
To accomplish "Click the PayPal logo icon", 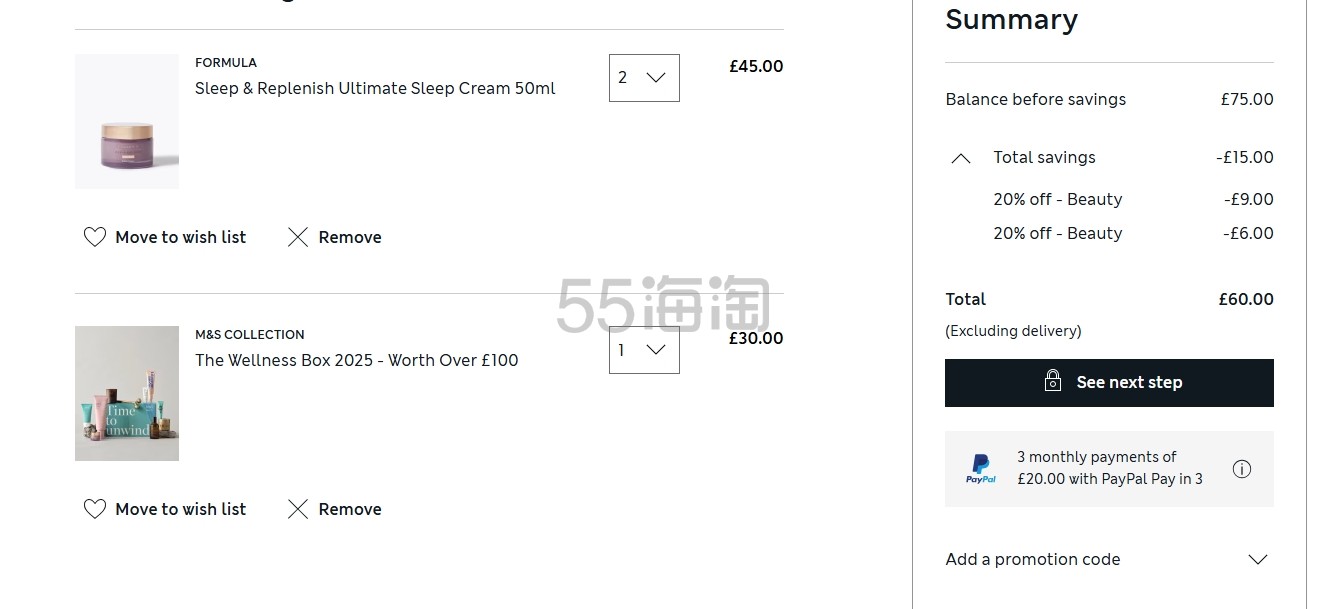I will coord(981,468).
